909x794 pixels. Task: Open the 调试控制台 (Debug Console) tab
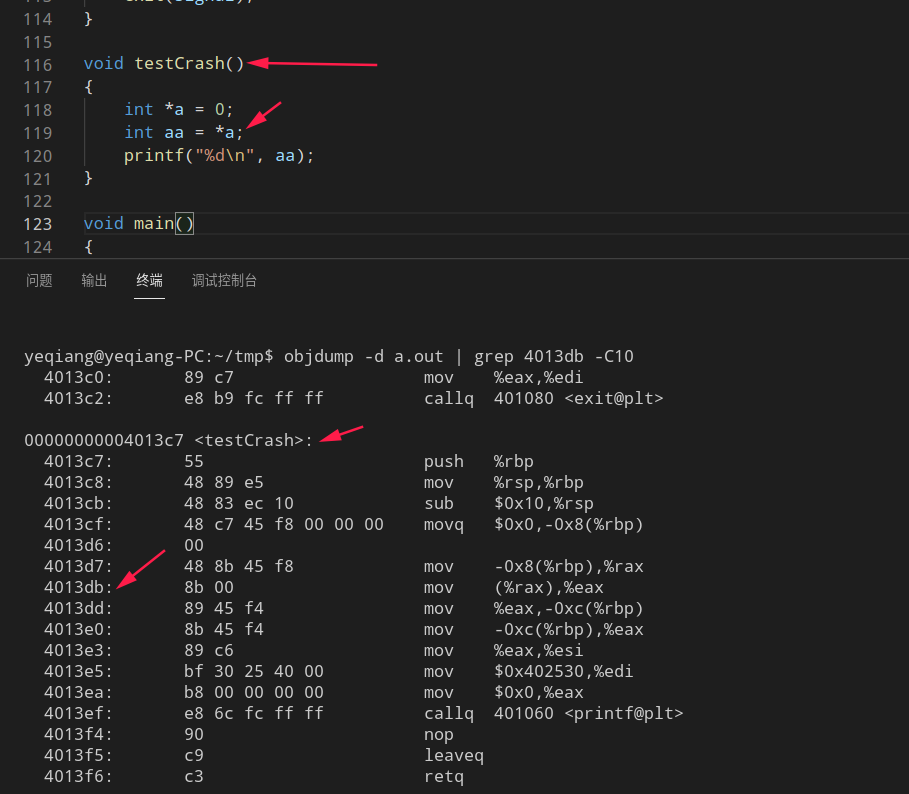click(224, 280)
